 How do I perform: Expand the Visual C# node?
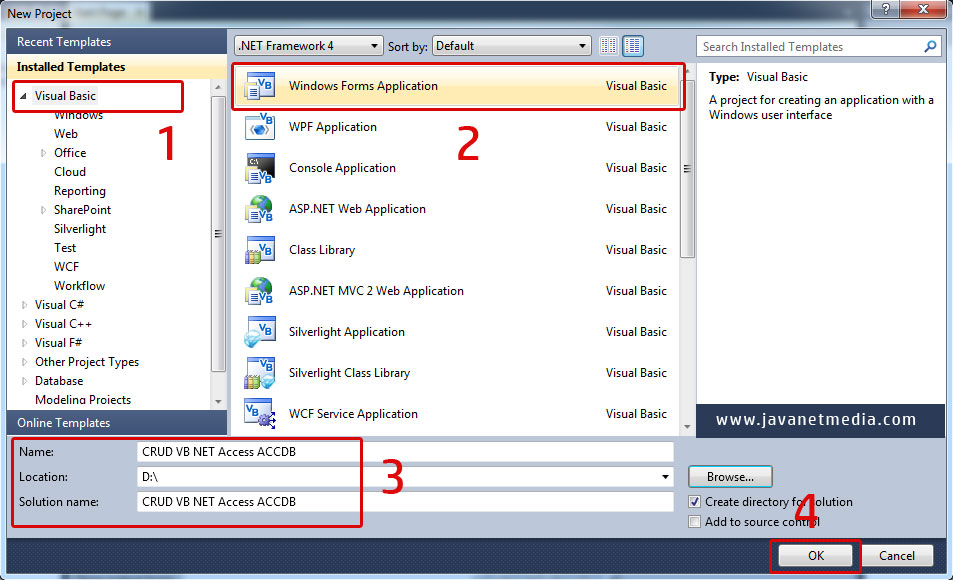pyautogui.click(x=24, y=305)
